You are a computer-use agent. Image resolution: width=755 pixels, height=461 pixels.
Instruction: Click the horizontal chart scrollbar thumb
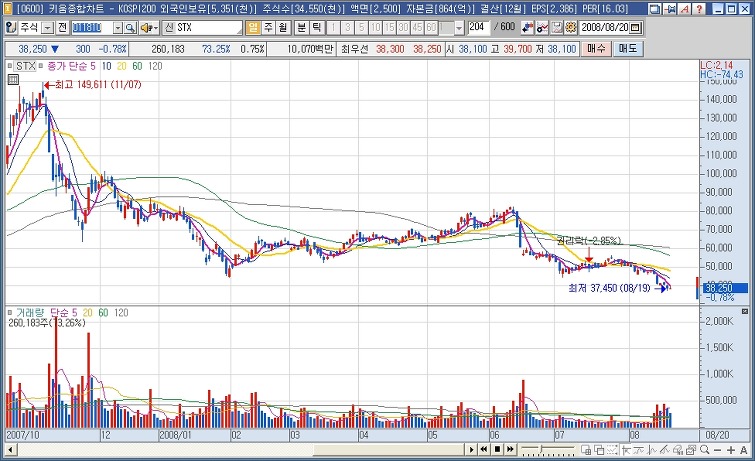(390, 450)
